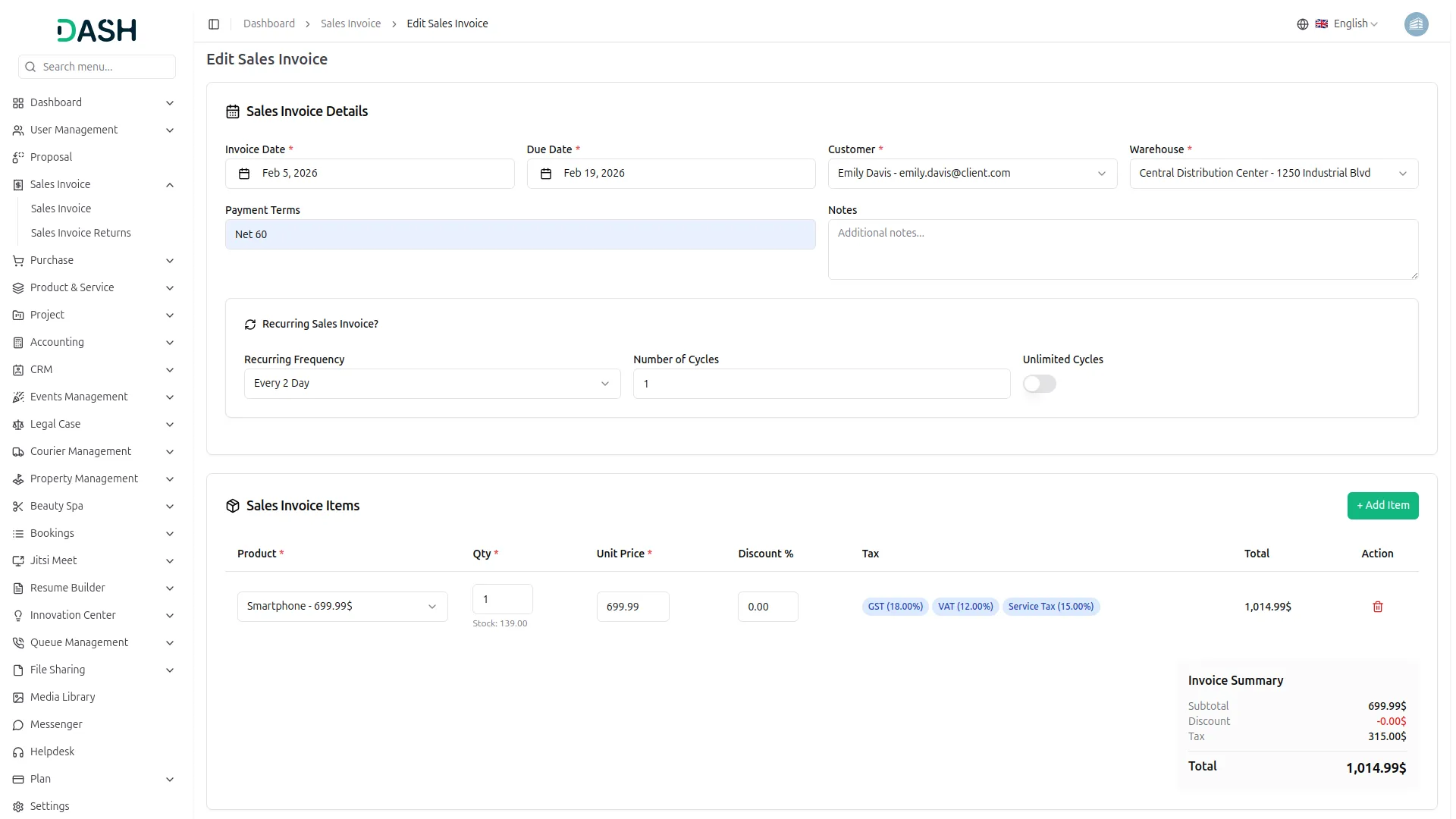Image resolution: width=1456 pixels, height=819 pixels.
Task: Open the Queue Management menu item
Action: (x=93, y=643)
